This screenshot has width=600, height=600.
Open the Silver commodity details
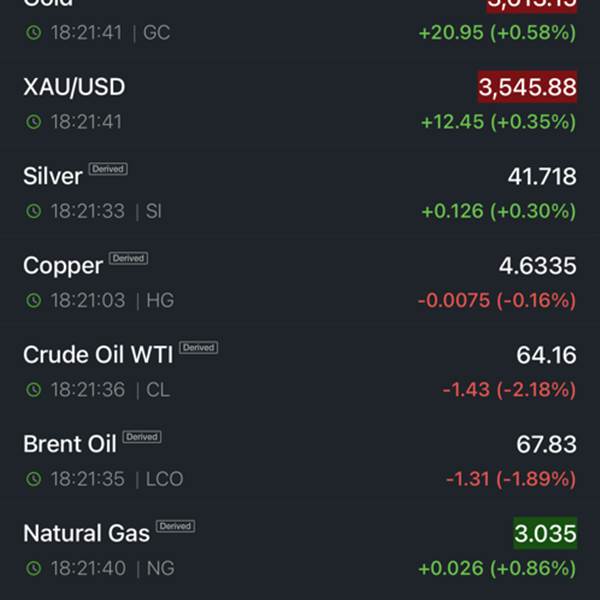coord(300,194)
